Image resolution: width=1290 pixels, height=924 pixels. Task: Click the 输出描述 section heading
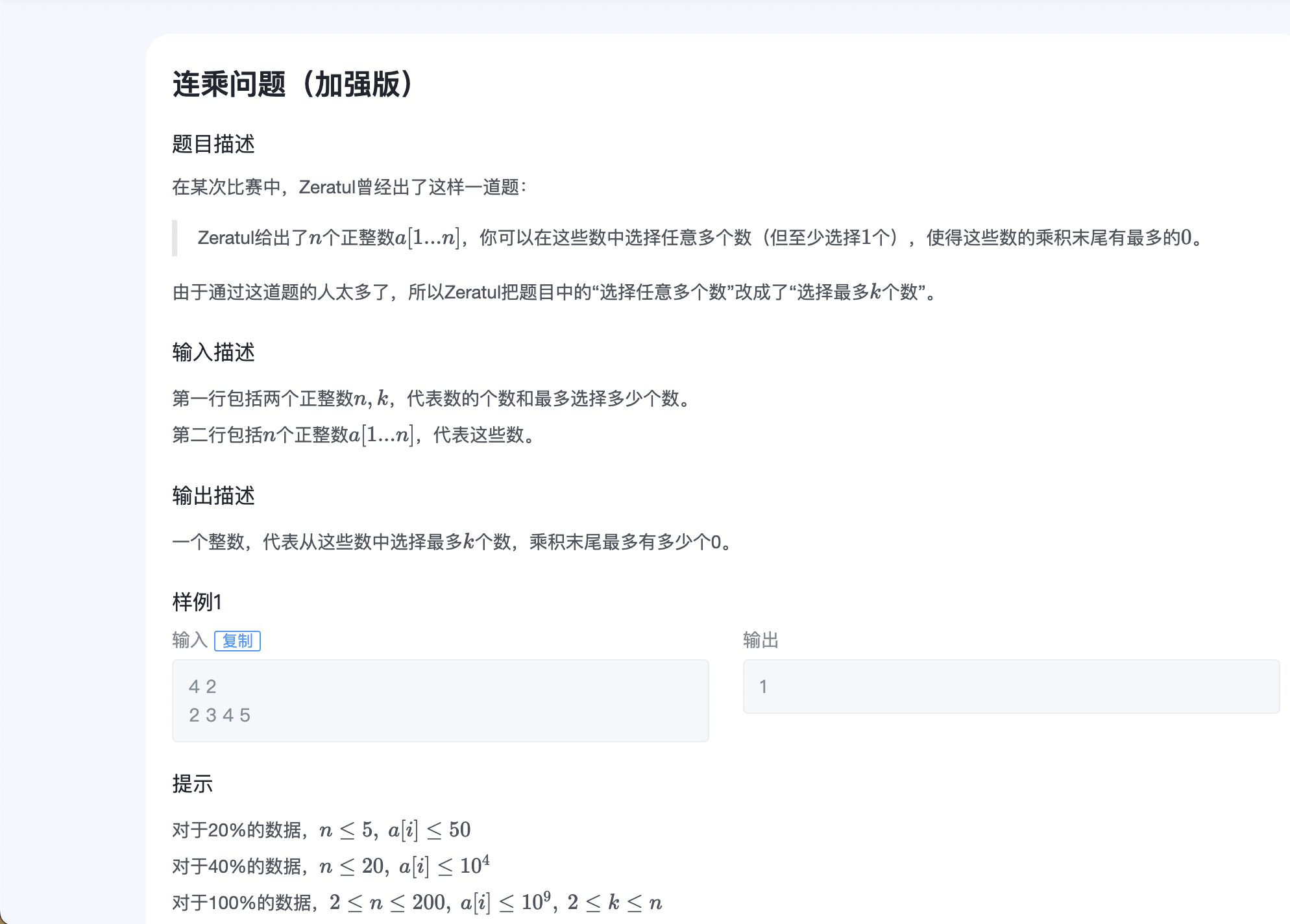[x=213, y=496]
